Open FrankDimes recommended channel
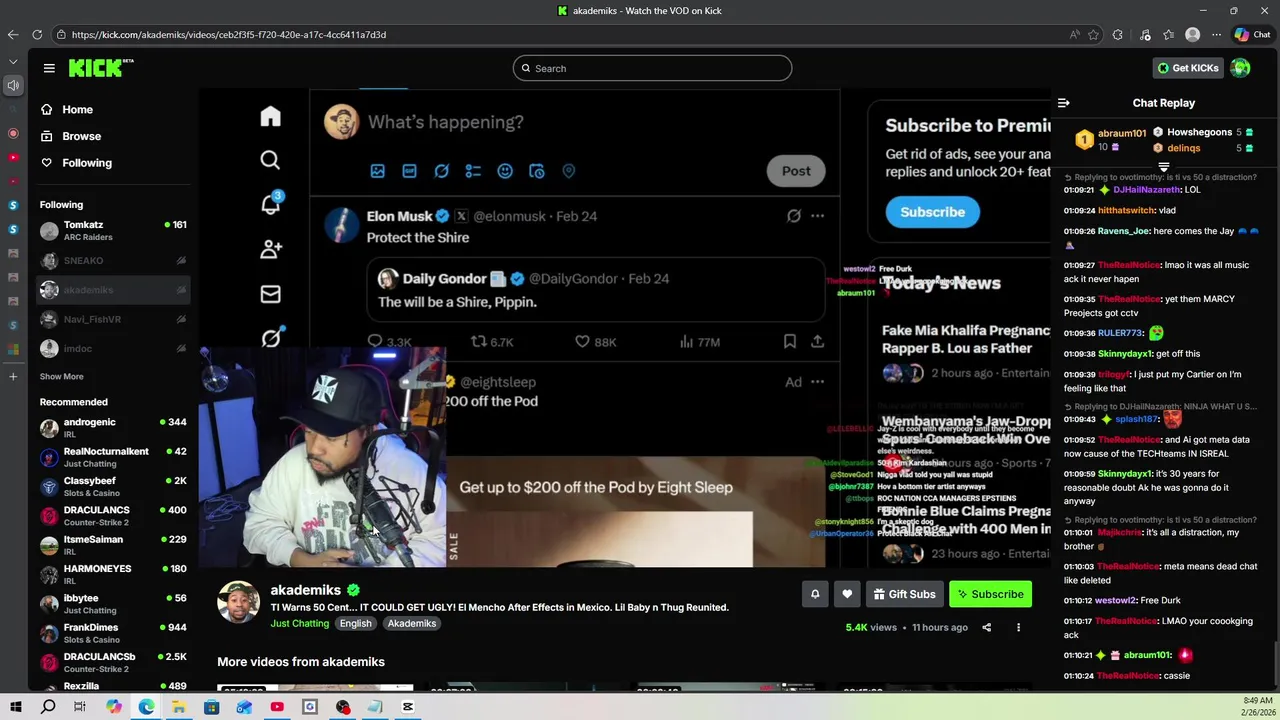This screenshot has width=1280, height=720. pyautogui.click(x=113, y=633)
